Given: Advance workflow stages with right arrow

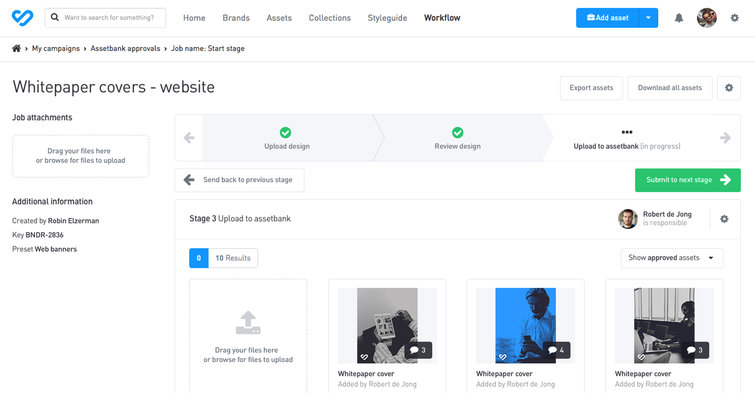Looking at the screenshot, I should pyautogui.click(x=725, y=138).
